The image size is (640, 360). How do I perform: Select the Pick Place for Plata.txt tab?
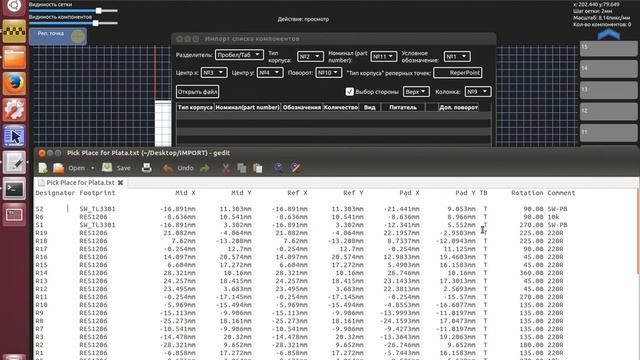click(80, 182)
